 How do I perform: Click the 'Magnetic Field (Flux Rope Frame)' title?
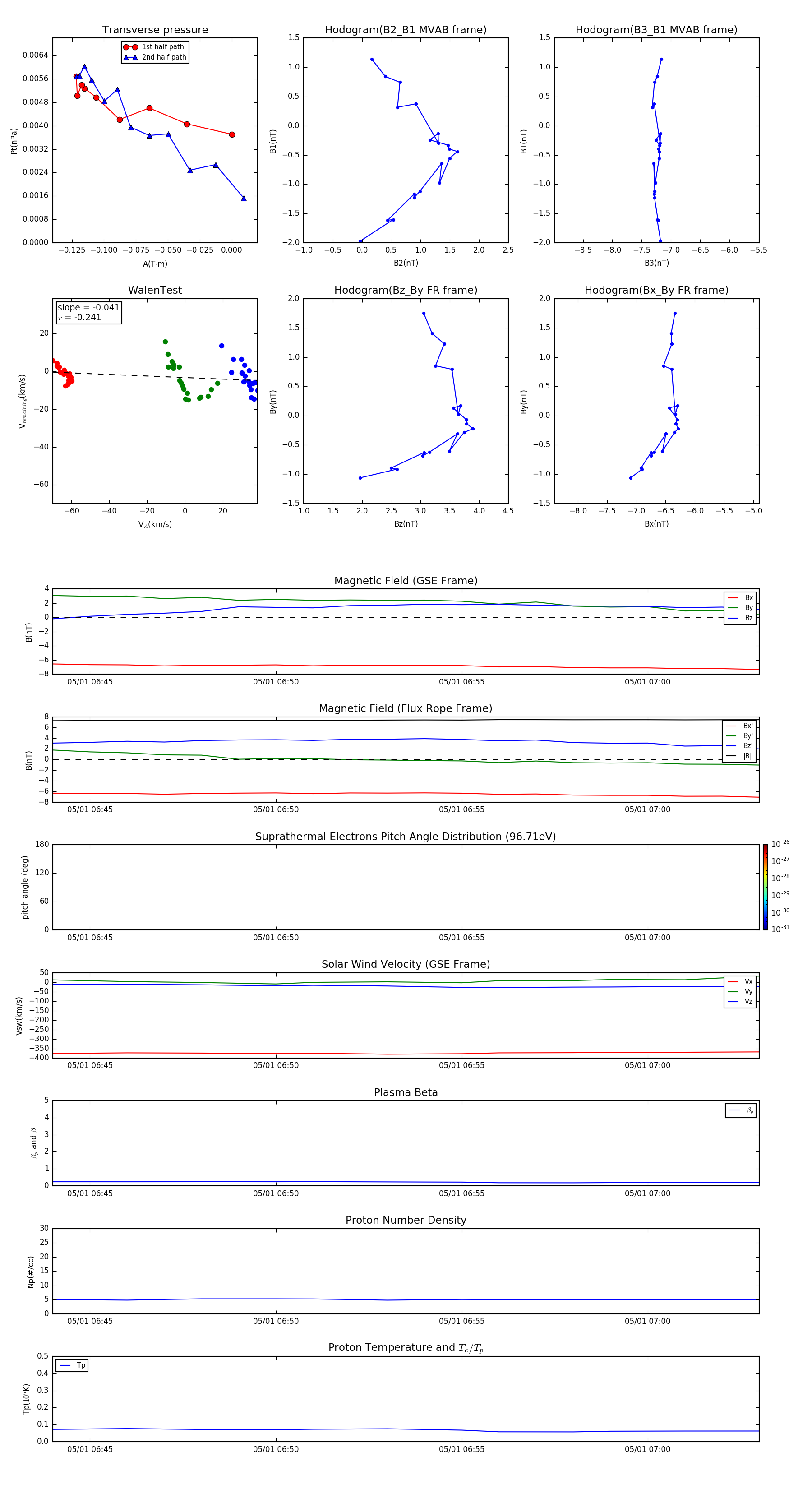[x=406, y=709]
